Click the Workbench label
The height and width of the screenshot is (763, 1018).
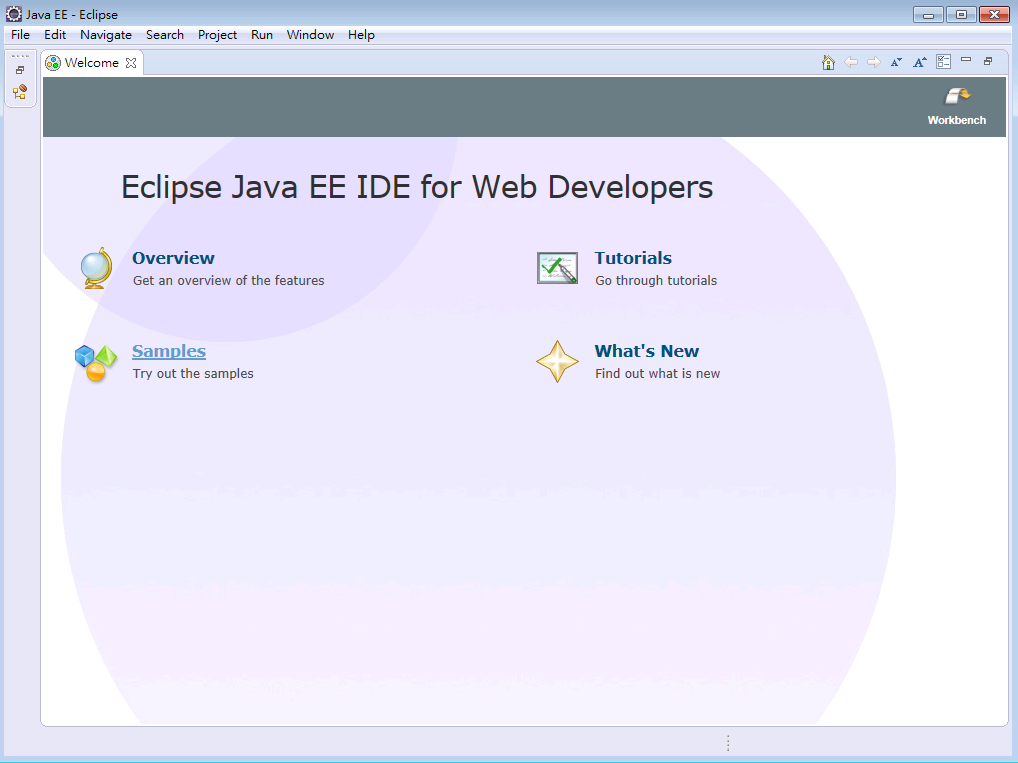957,120
